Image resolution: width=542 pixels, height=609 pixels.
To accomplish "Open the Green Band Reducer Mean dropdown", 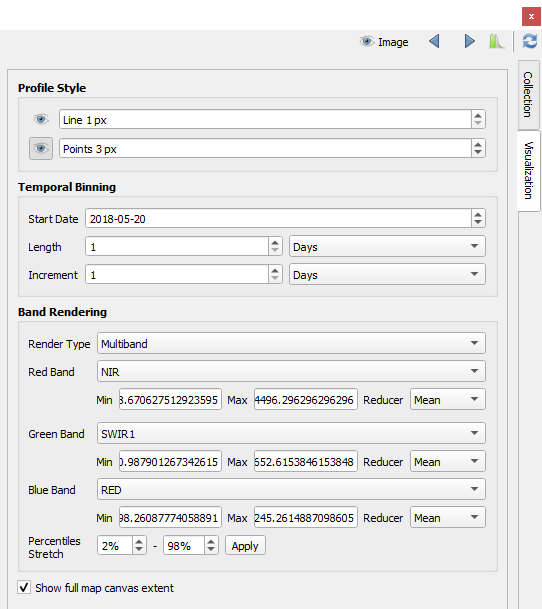I will [x=448, y=461].
